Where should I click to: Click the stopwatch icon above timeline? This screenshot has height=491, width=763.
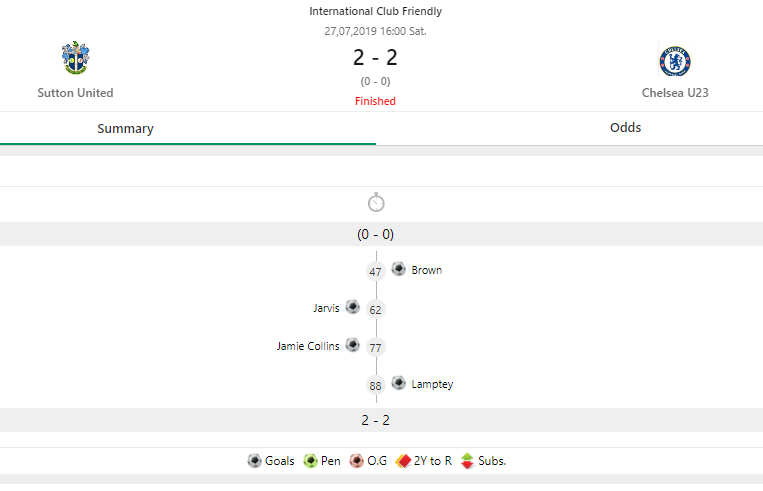376,203
